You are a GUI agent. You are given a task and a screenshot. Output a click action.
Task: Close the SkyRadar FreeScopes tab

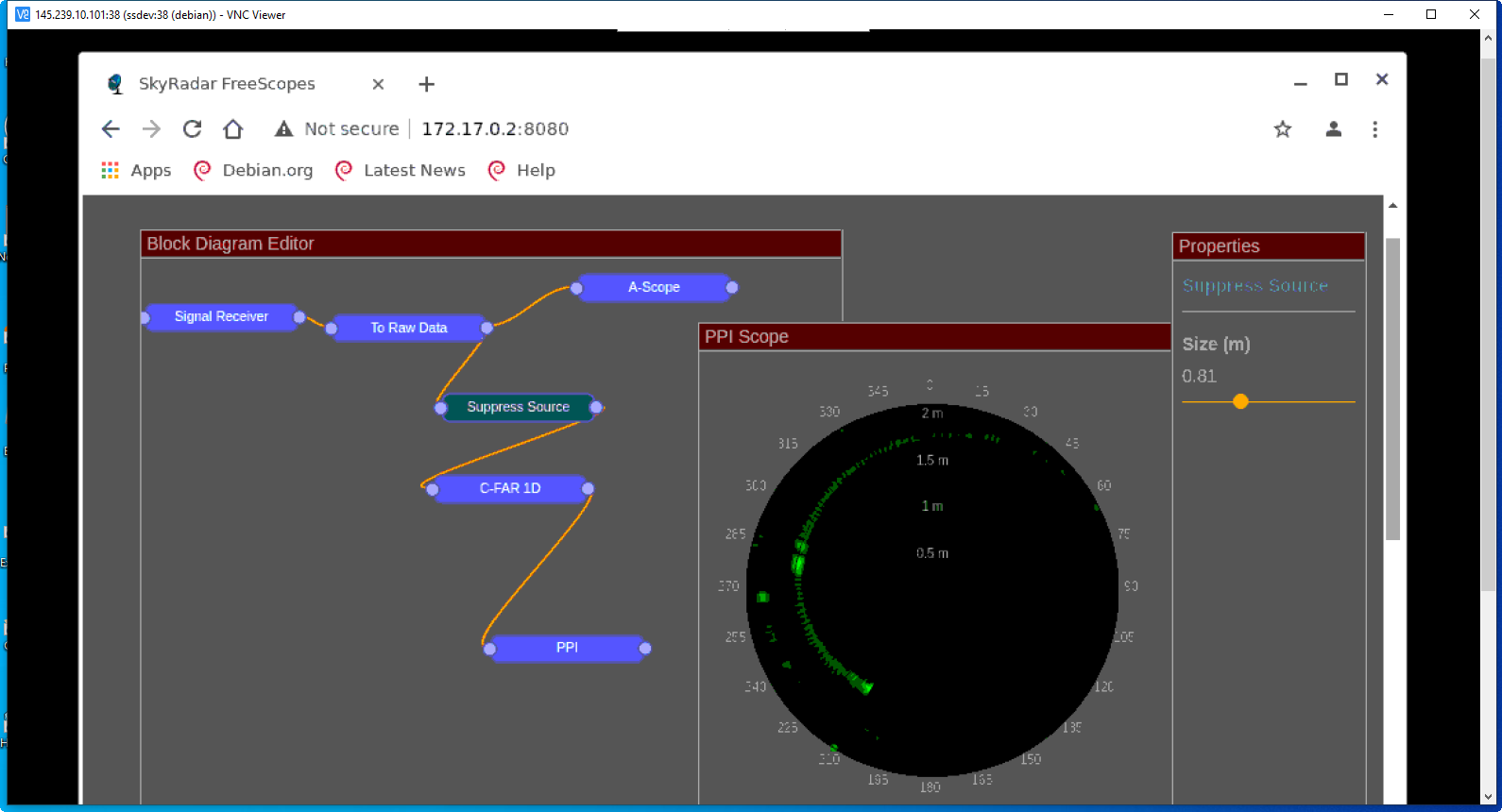point(378,84)
